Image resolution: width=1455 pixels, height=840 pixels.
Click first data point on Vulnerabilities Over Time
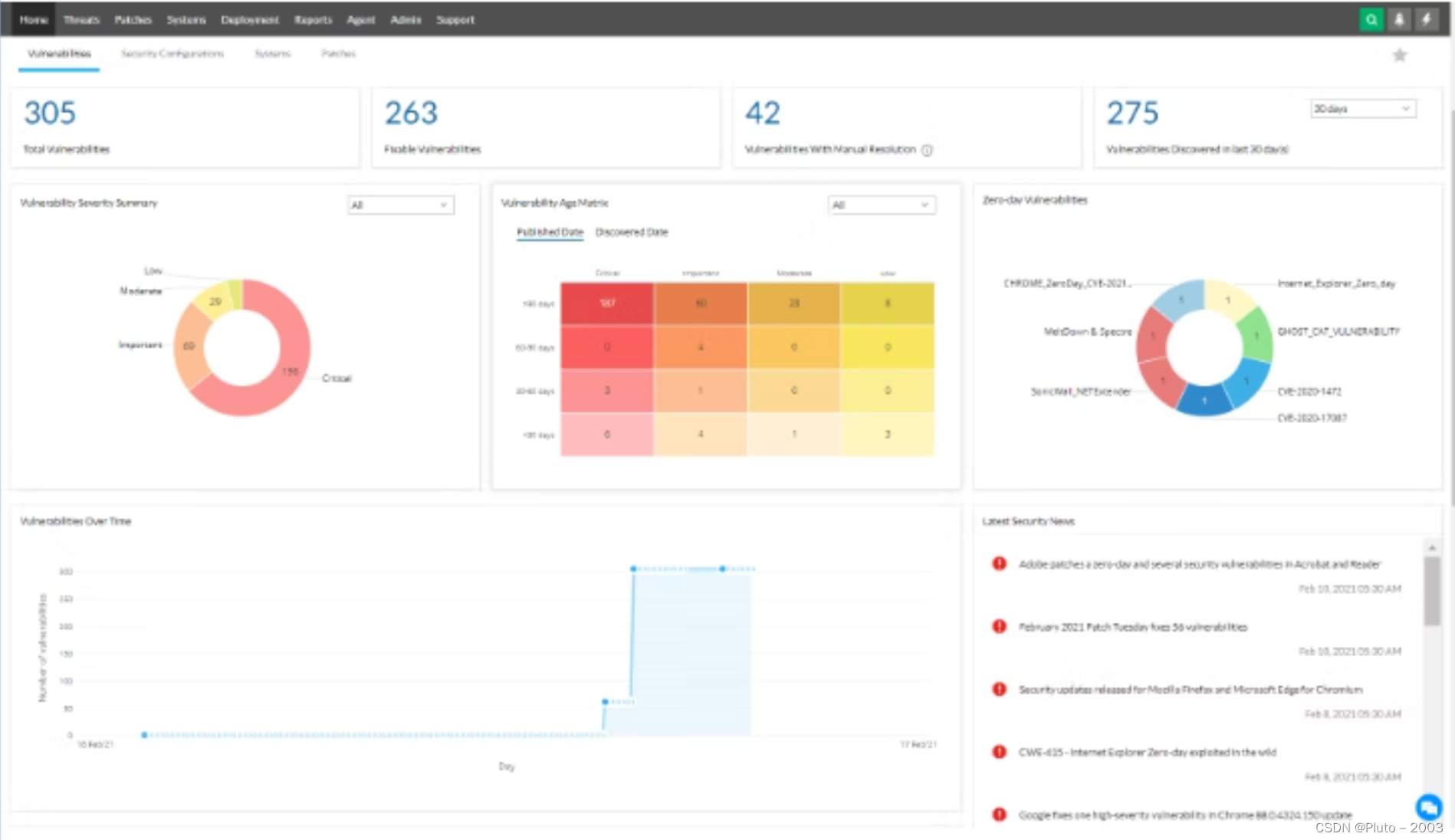pos(144,735)
